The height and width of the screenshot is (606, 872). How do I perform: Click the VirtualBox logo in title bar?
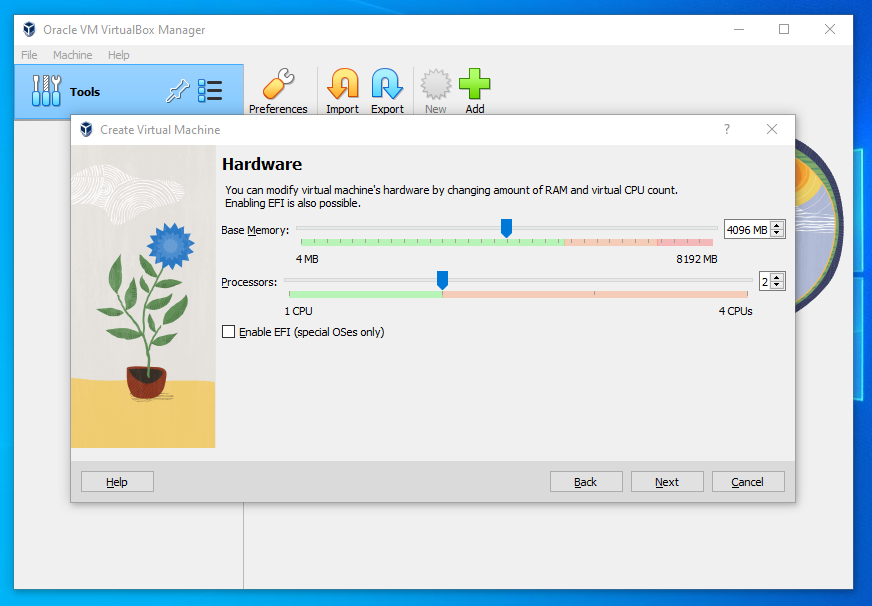(29, 29)
